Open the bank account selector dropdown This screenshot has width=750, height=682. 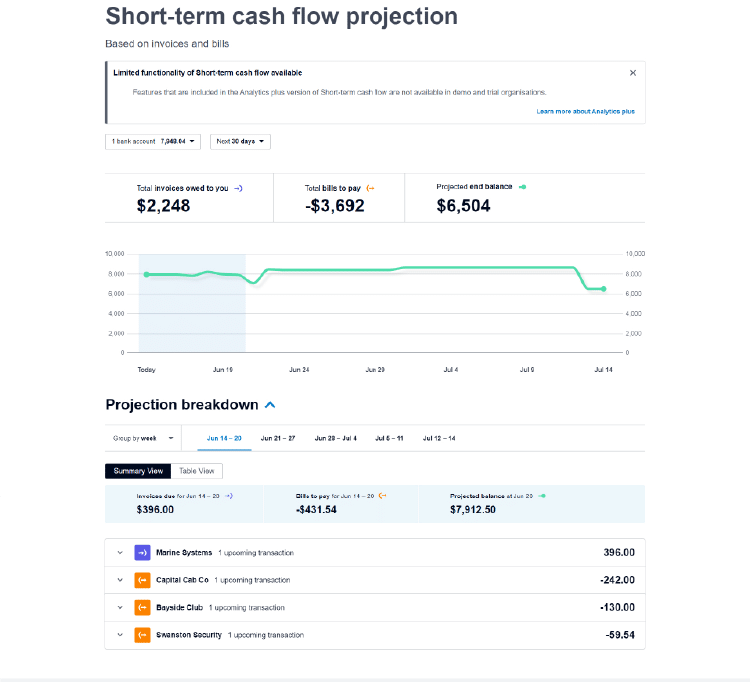[x=153, y=142]
